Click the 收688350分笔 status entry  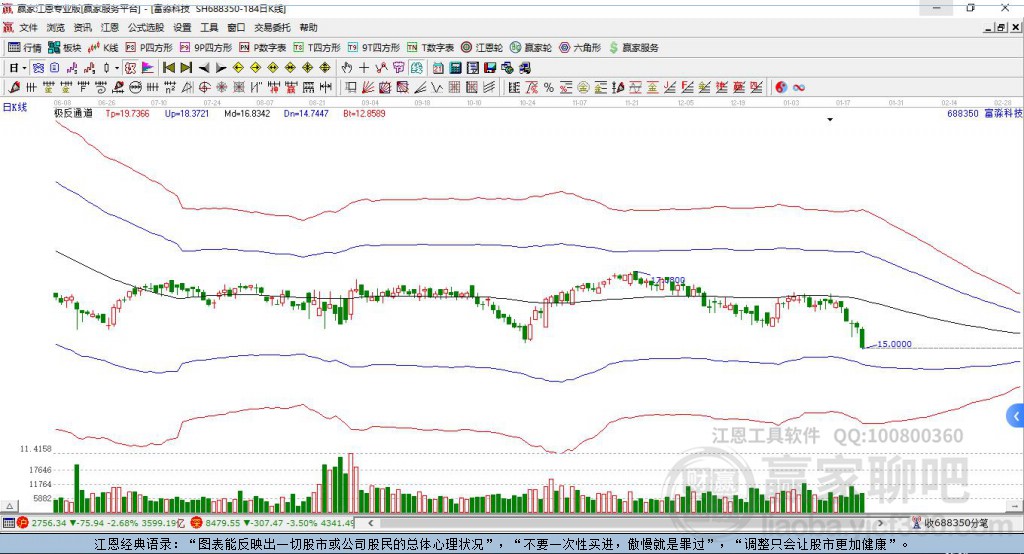click(x=950, y=523)
